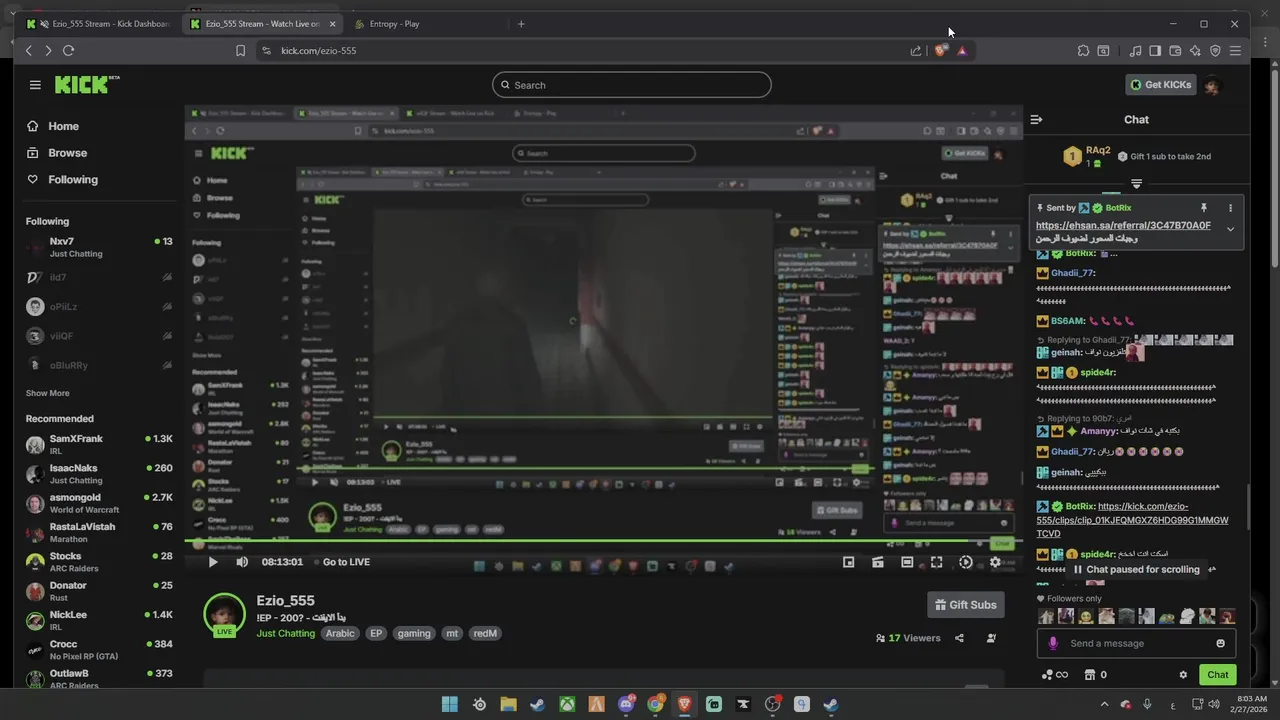Open video player settings gear

coord(994,562)
